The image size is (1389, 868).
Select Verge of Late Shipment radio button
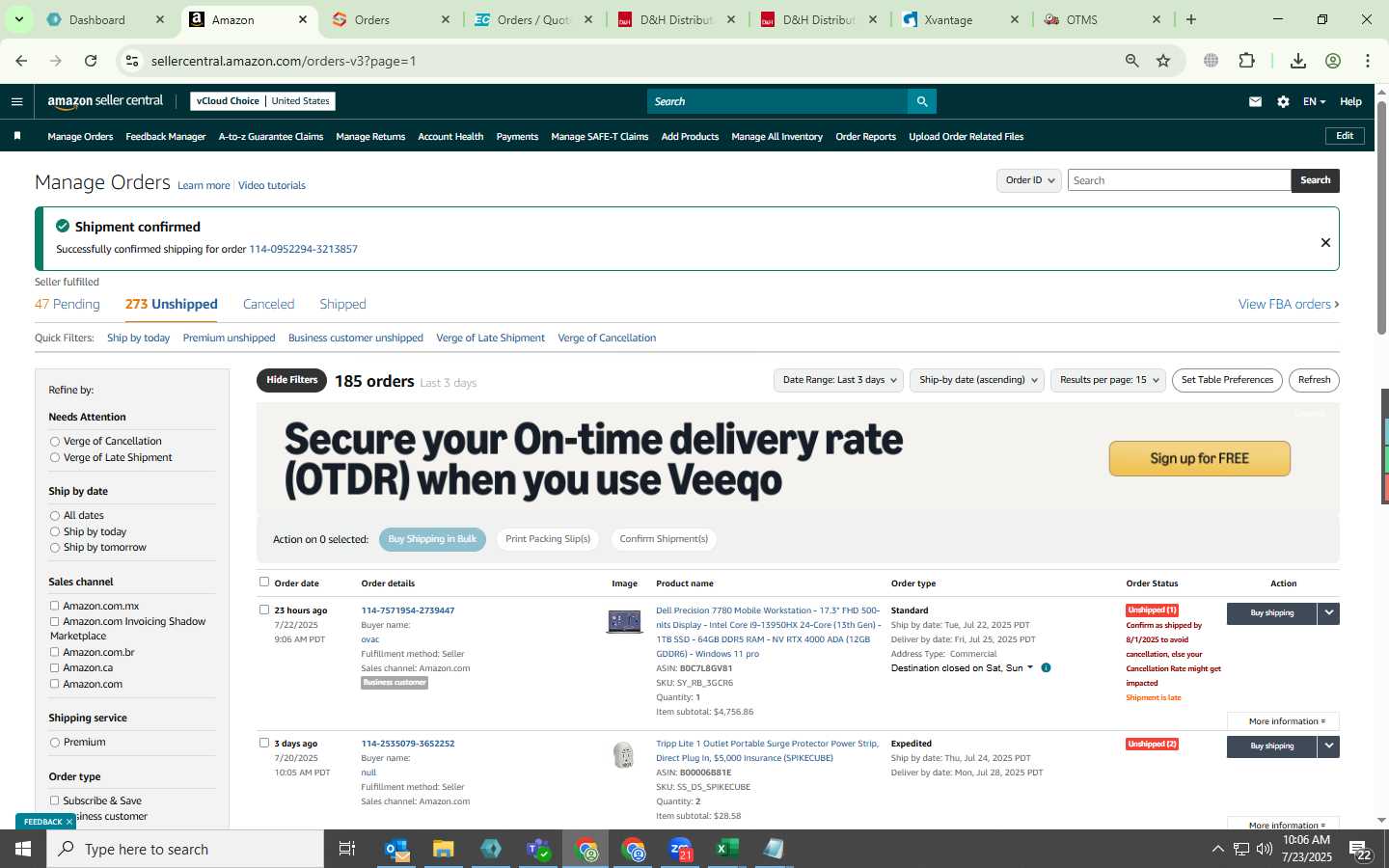click(55, 458)
